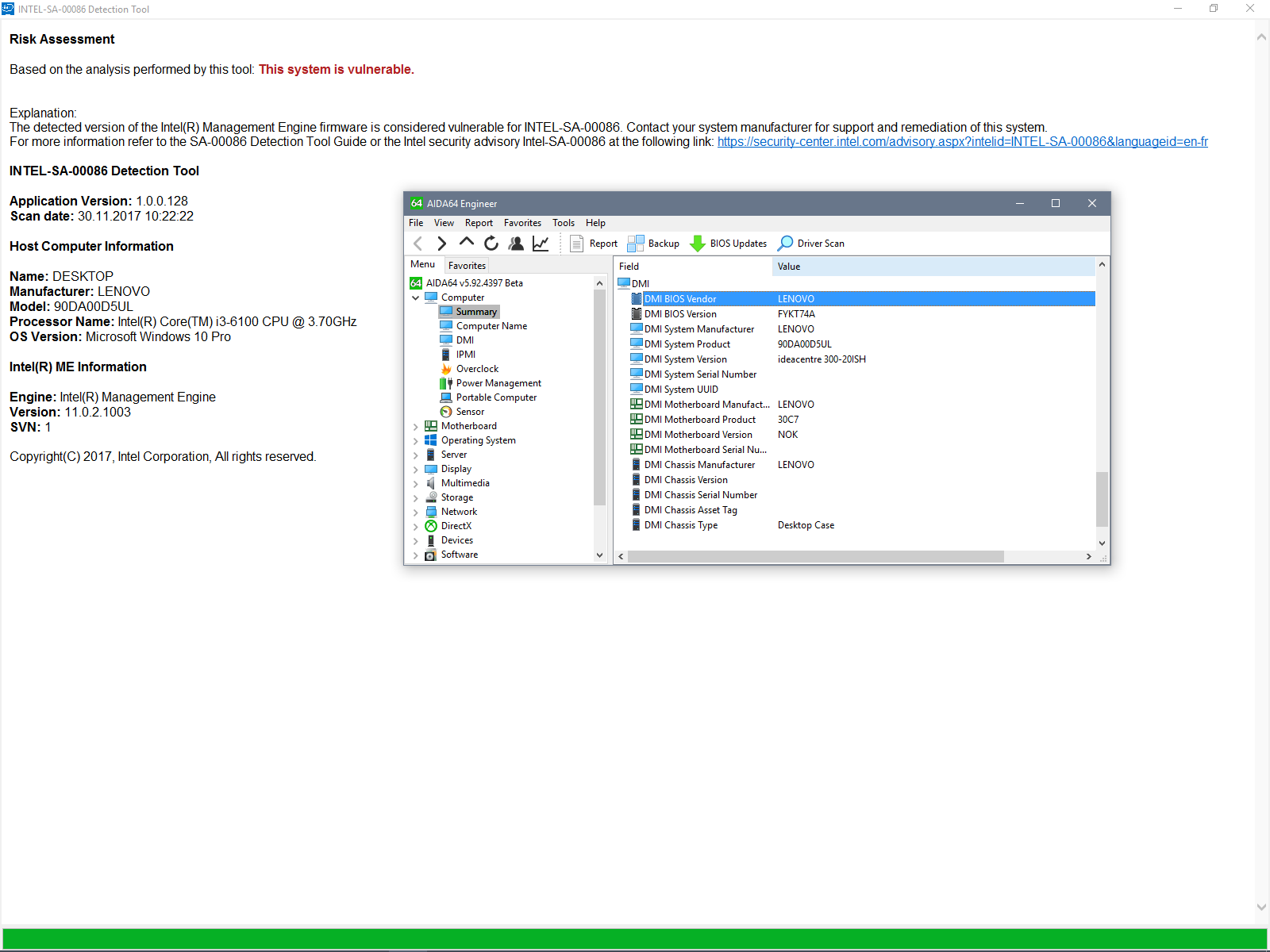
Task: Select the DMI System Manufacturer row
Action: [x=862, y=329]
